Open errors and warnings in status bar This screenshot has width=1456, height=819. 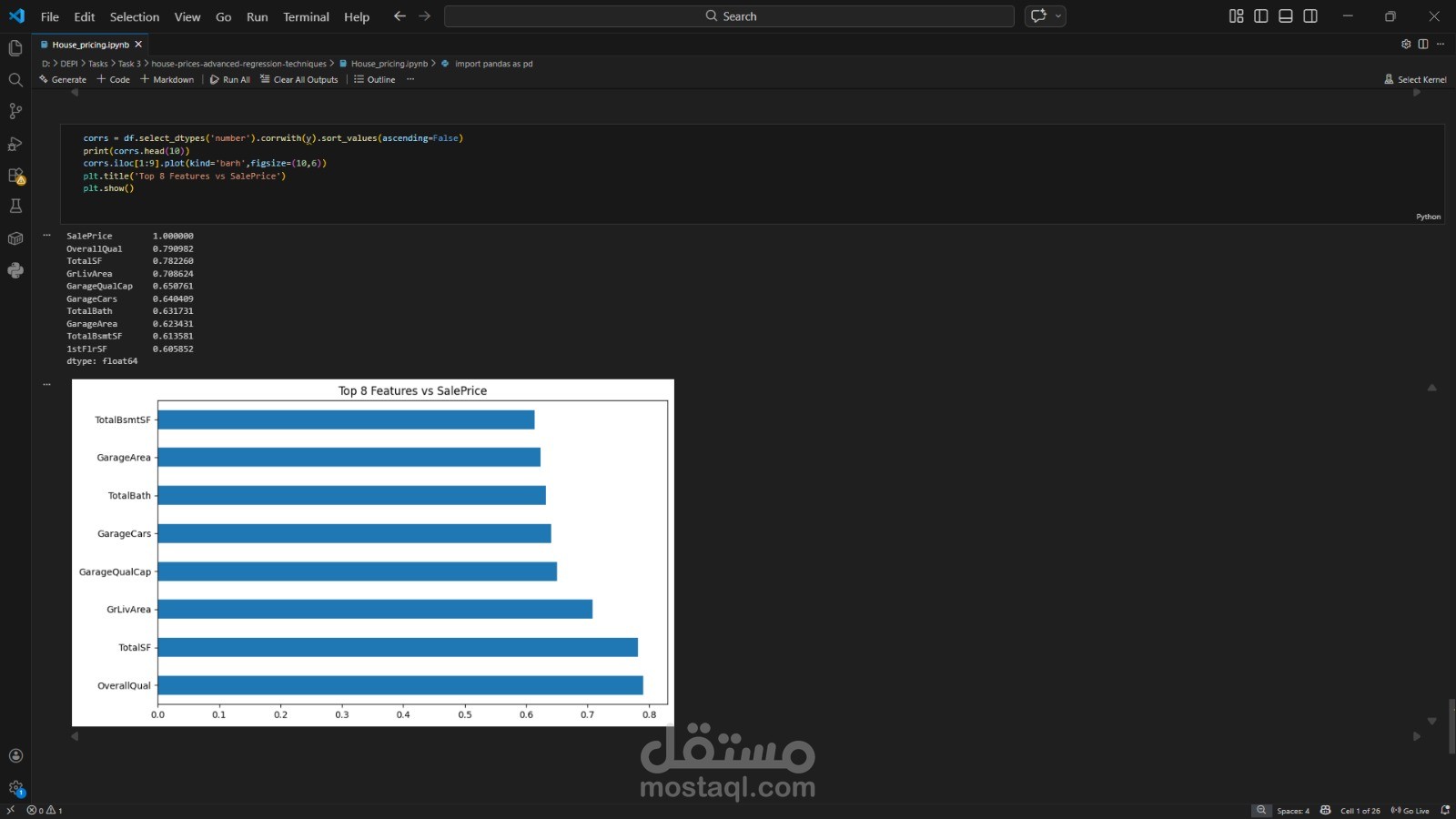pos(45,810)
